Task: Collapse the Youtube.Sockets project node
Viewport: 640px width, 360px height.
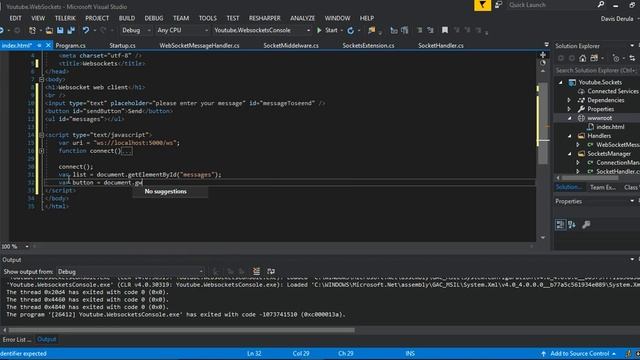Action: pyautogui.click(x=561, y=82)
